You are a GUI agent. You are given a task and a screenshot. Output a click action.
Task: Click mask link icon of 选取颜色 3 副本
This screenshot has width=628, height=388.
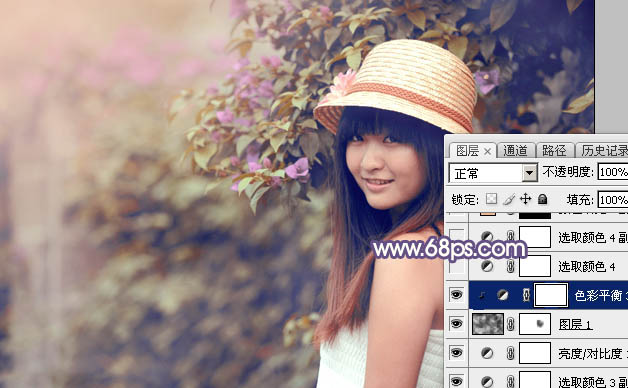pos(510,381)
